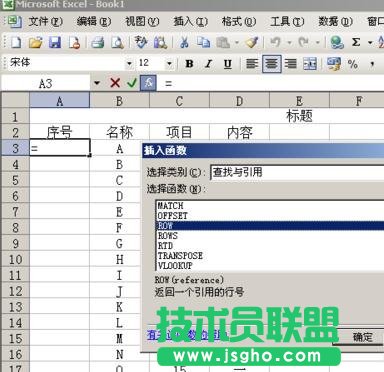Click the AutoSum sigma icon
The image size is (384, 372).
pos(356,42)
